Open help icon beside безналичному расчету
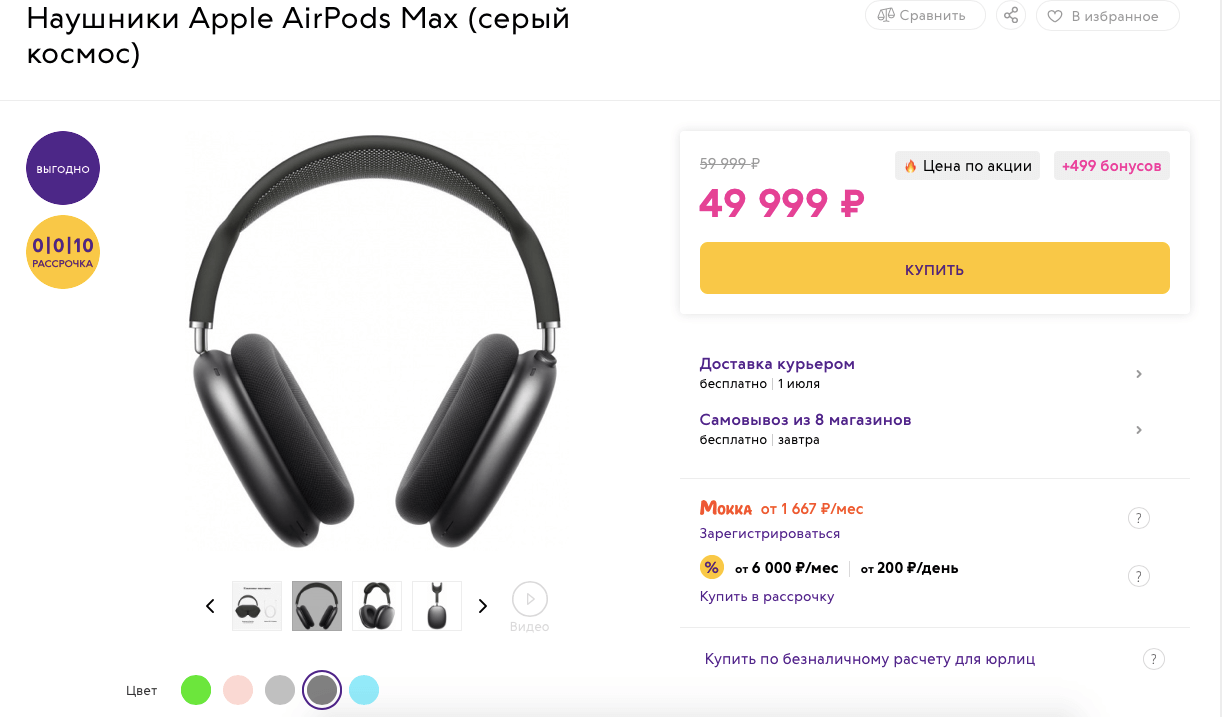1222x717 pixels. coord(1153,659)
